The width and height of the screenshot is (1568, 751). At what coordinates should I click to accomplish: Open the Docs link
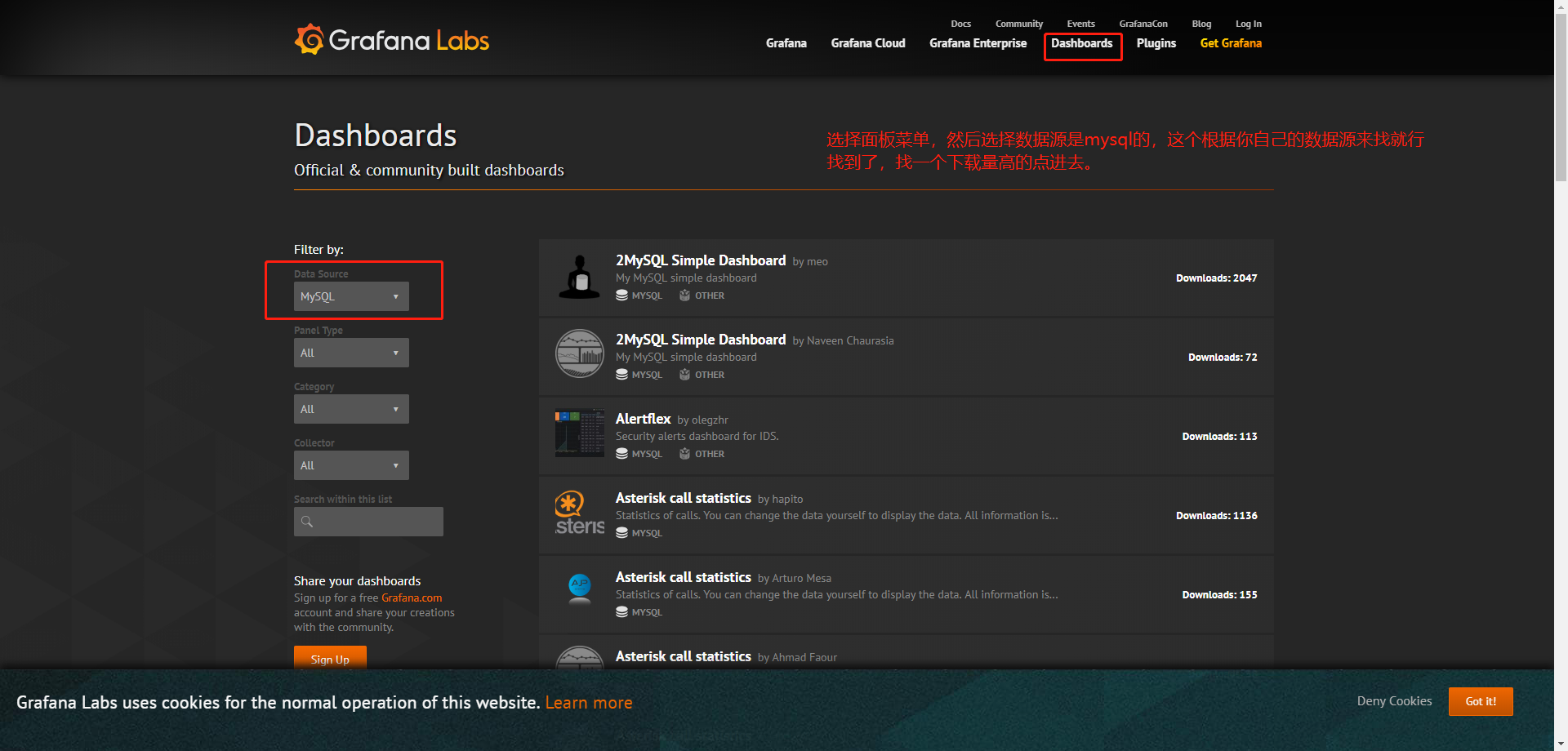tap(961, 24)
